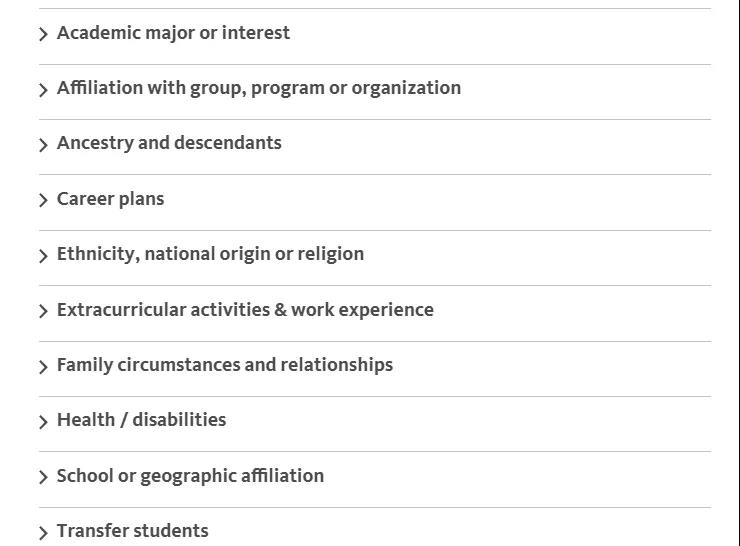Click the arrow next to Affiliation with group

coord(43,90)
